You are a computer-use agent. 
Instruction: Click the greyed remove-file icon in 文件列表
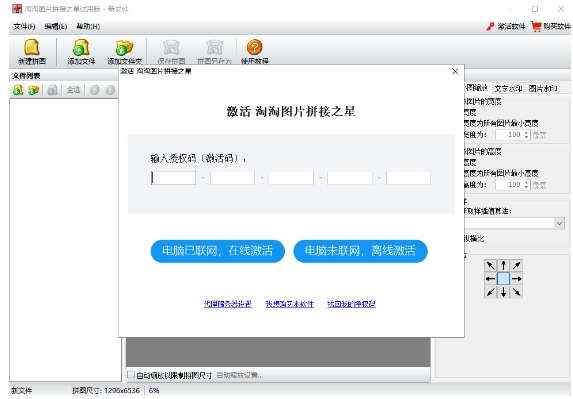tap(52, 90)
